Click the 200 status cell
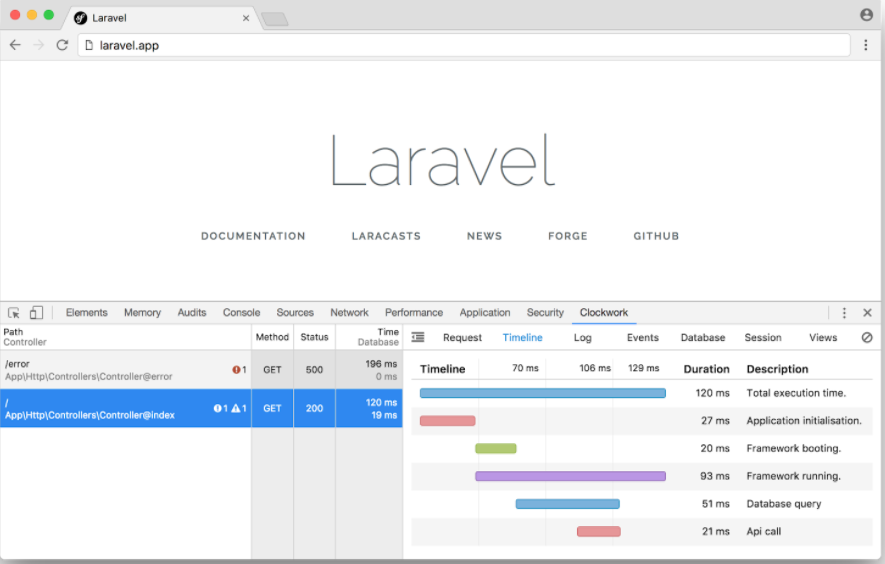 [314, 408]
